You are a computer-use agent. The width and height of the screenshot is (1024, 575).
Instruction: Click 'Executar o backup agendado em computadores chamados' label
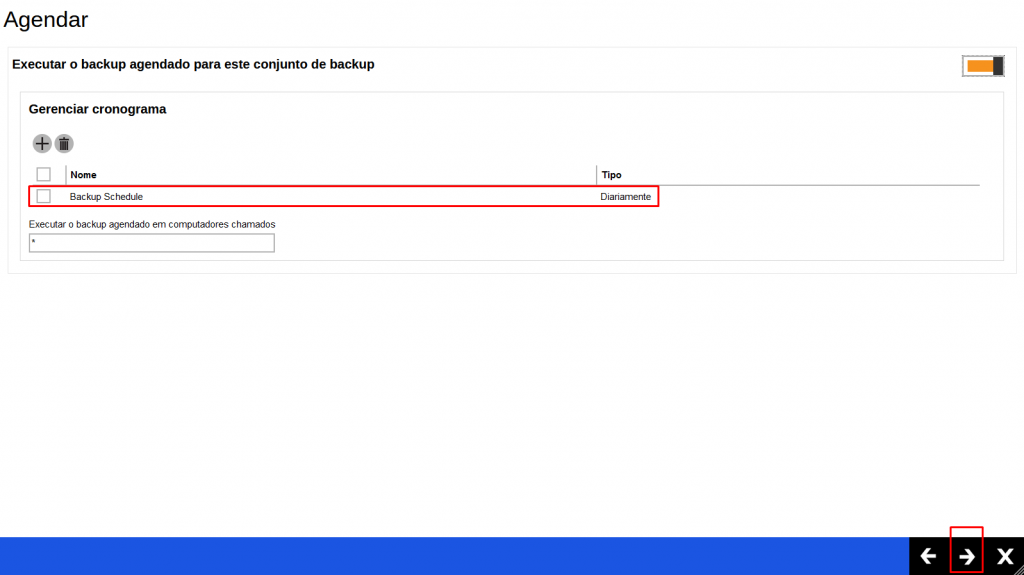coord(152,224)
